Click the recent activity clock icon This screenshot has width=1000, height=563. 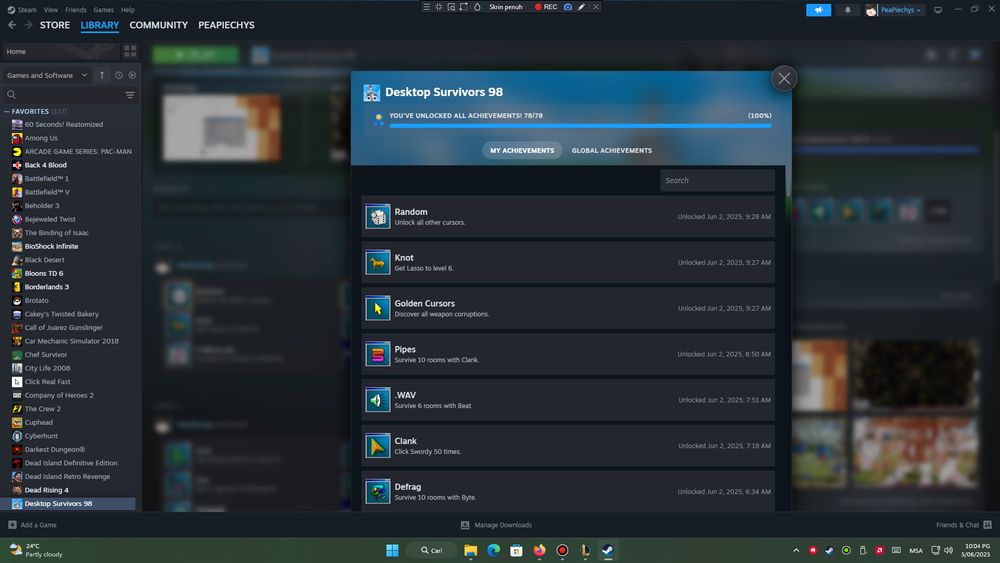coord(119,75)
